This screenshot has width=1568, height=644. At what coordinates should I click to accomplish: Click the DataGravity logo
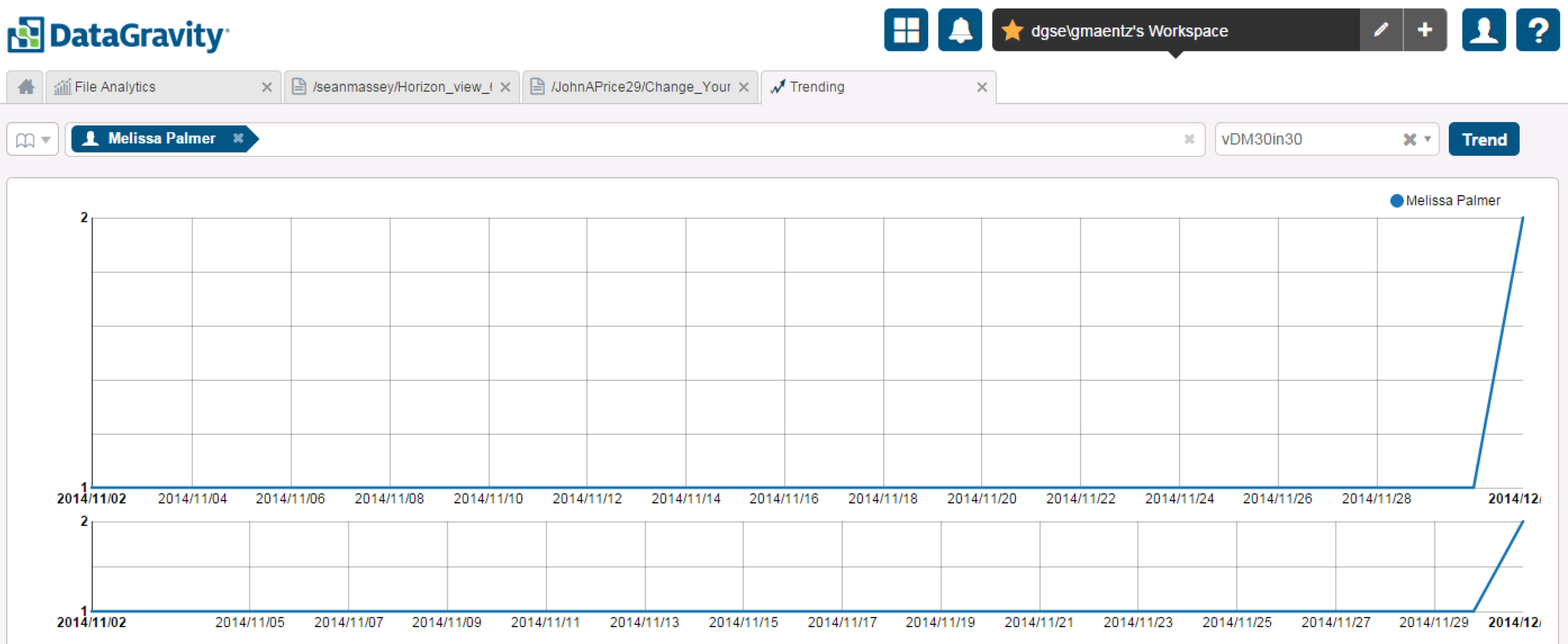118,35
